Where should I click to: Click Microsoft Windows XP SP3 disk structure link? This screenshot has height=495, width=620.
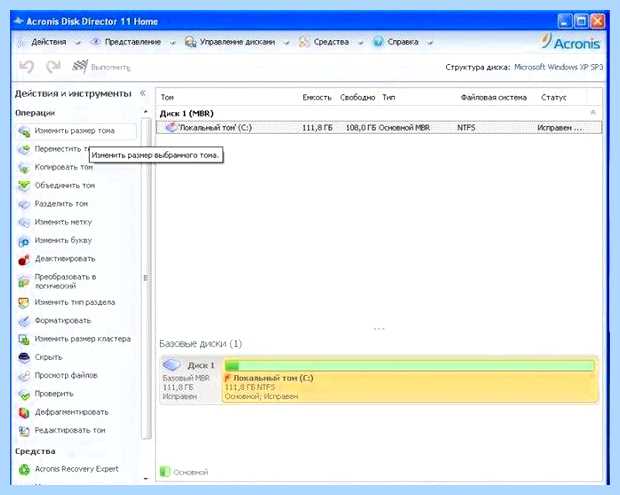click(558, 67)
